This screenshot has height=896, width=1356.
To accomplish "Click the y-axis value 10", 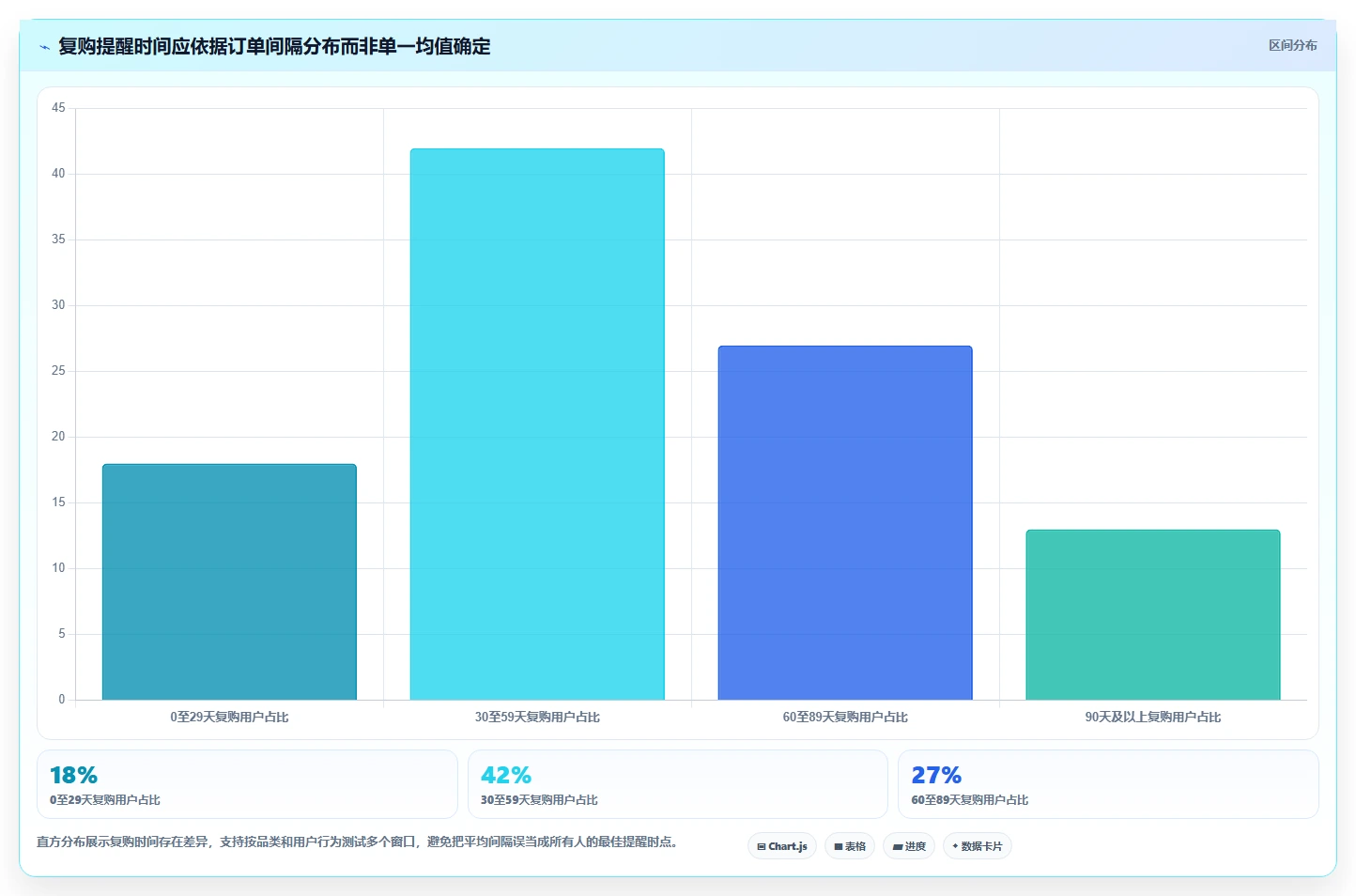I will tap(58, 568).
